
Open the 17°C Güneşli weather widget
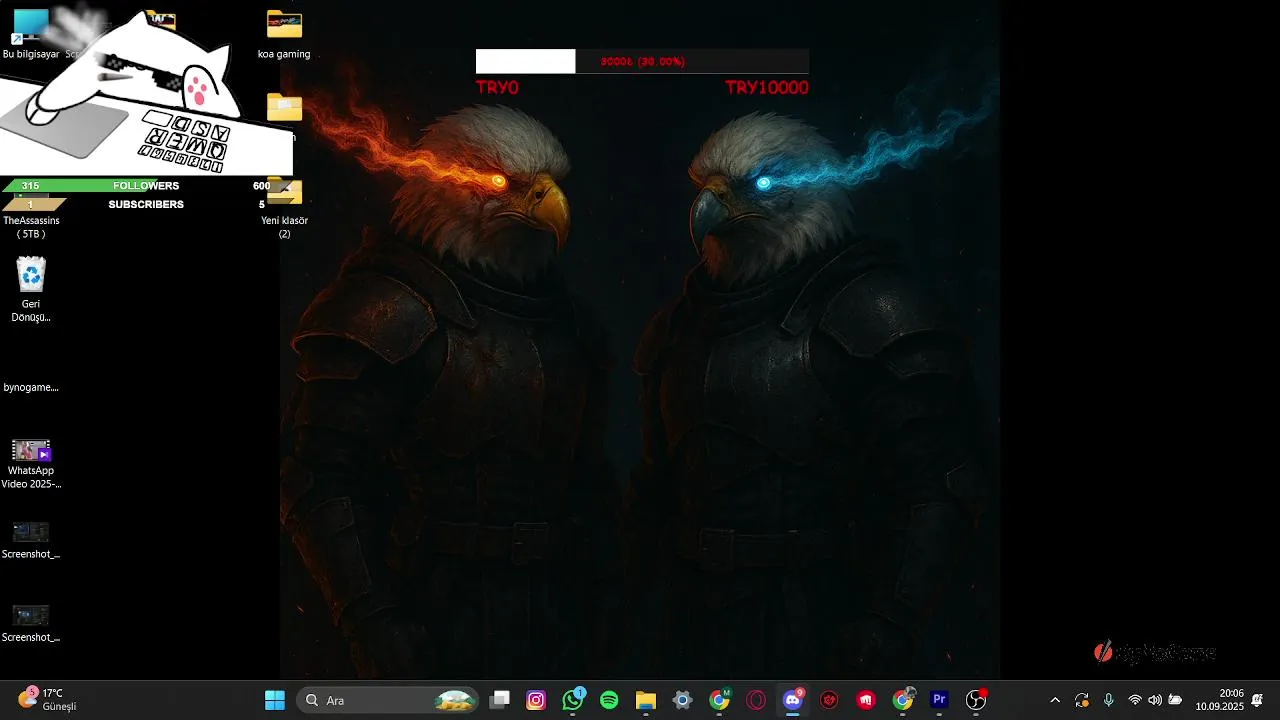[47, 699]
